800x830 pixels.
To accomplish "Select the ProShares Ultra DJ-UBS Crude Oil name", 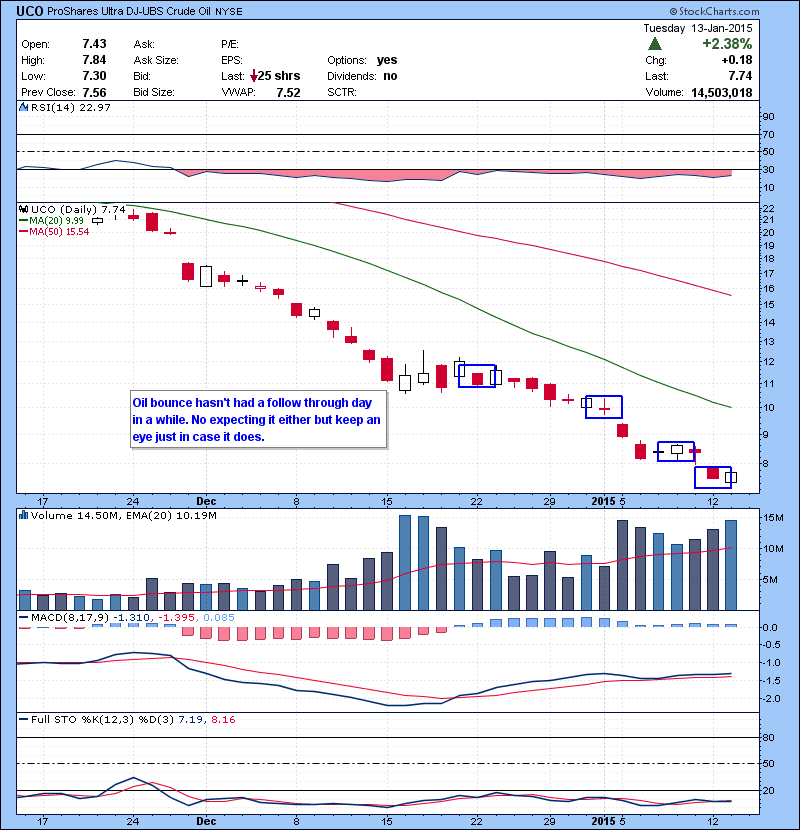I will [x=129, y=11].
